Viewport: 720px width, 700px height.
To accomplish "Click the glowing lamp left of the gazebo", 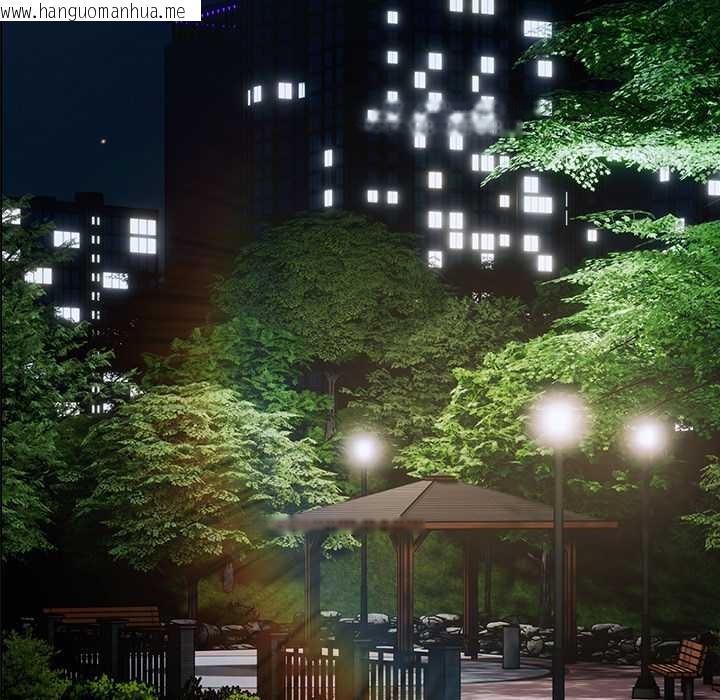I will point(363,449).
